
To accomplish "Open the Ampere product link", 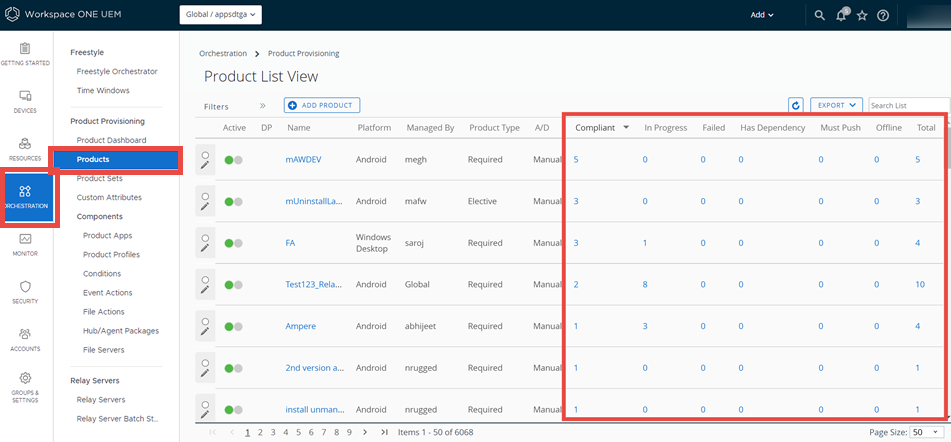I will pos(301,326).
